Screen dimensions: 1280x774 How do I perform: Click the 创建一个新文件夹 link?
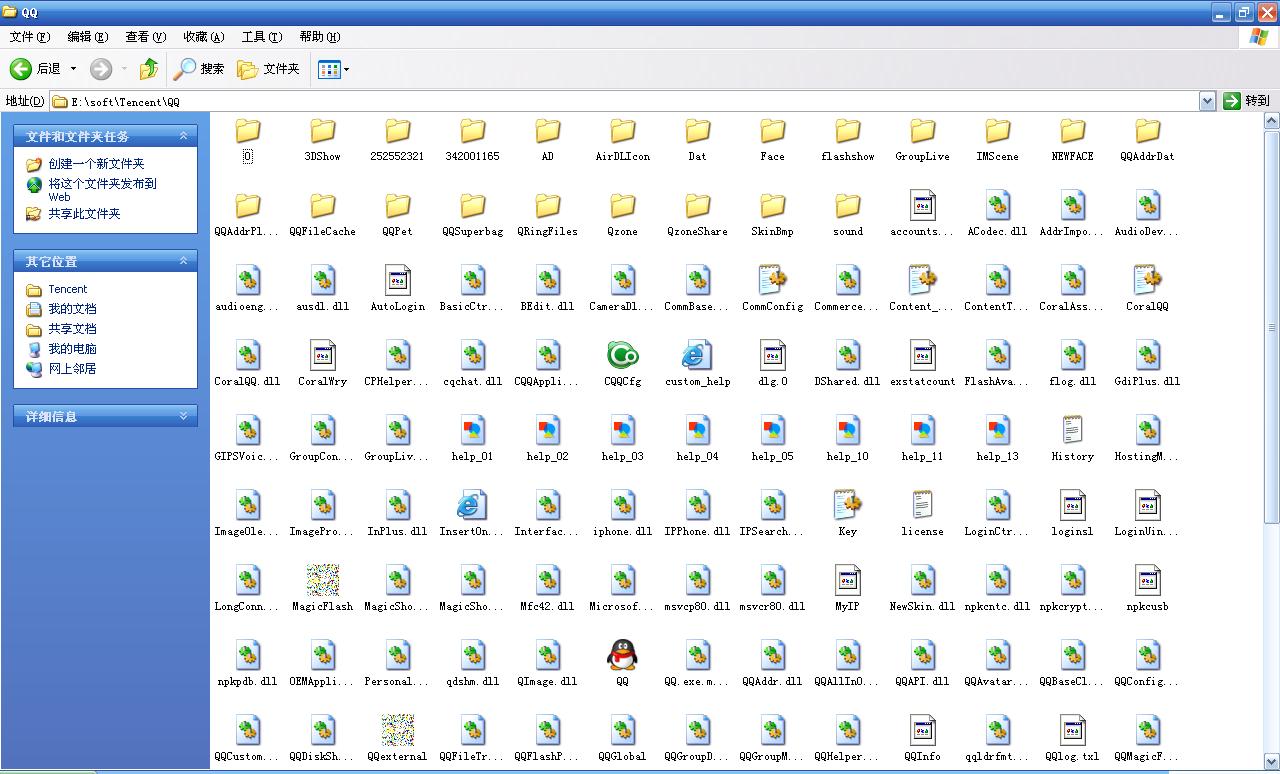point(96,164)
